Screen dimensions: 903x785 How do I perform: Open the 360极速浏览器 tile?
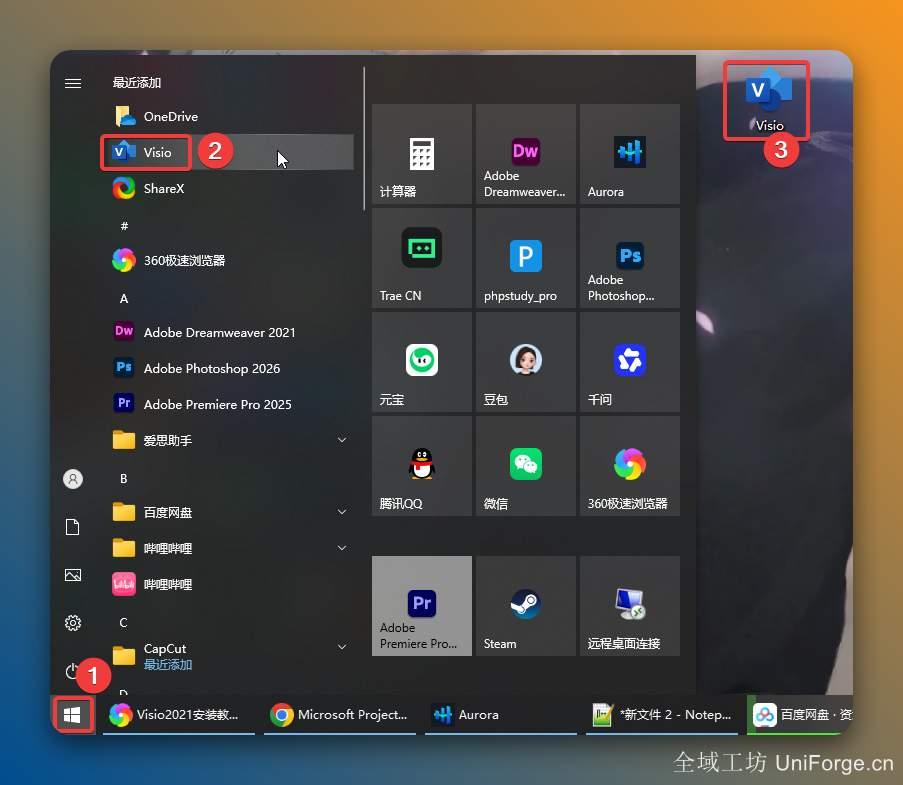[629, 466]
